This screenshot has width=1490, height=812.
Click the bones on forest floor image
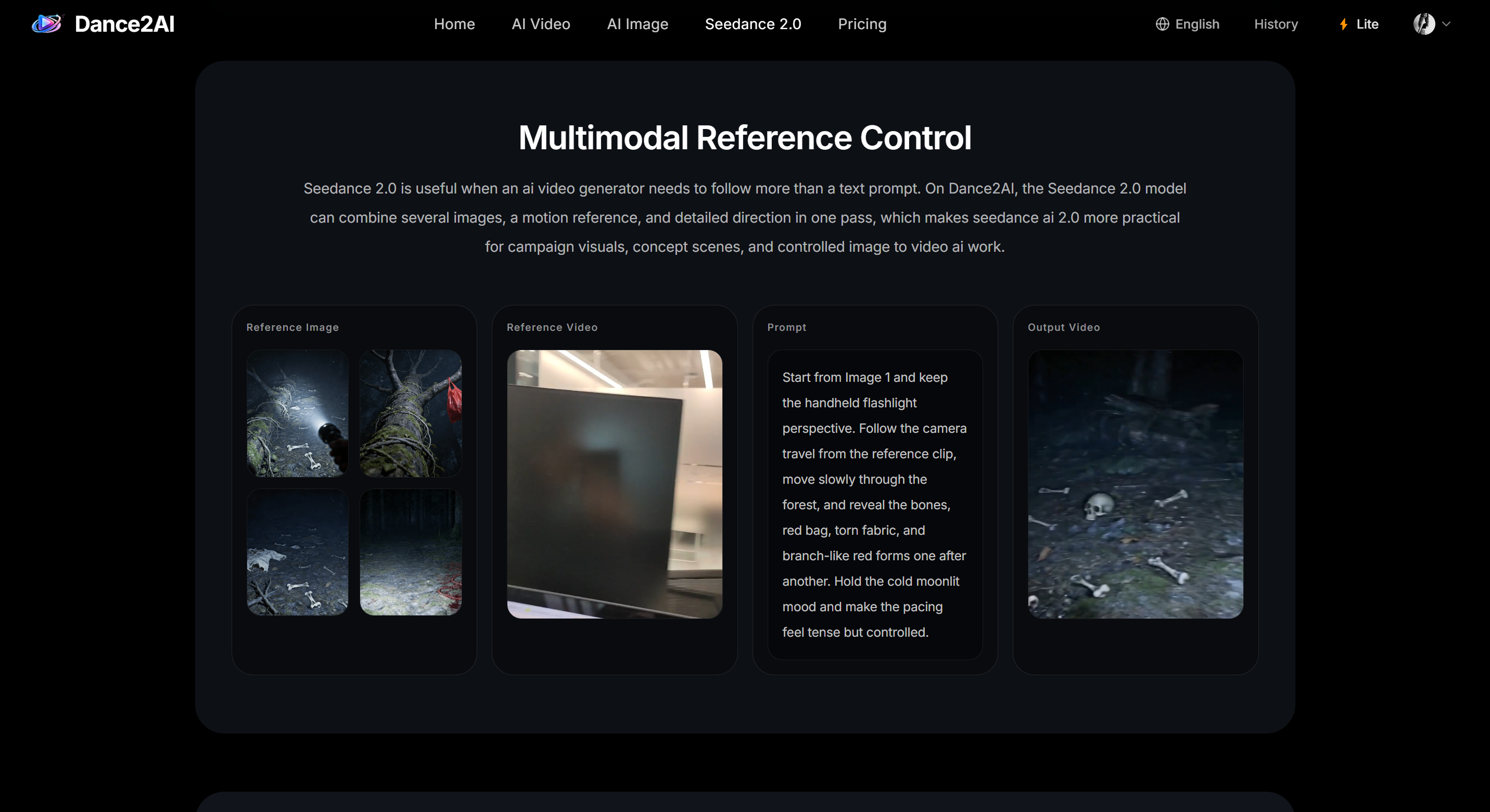point(297,552)
